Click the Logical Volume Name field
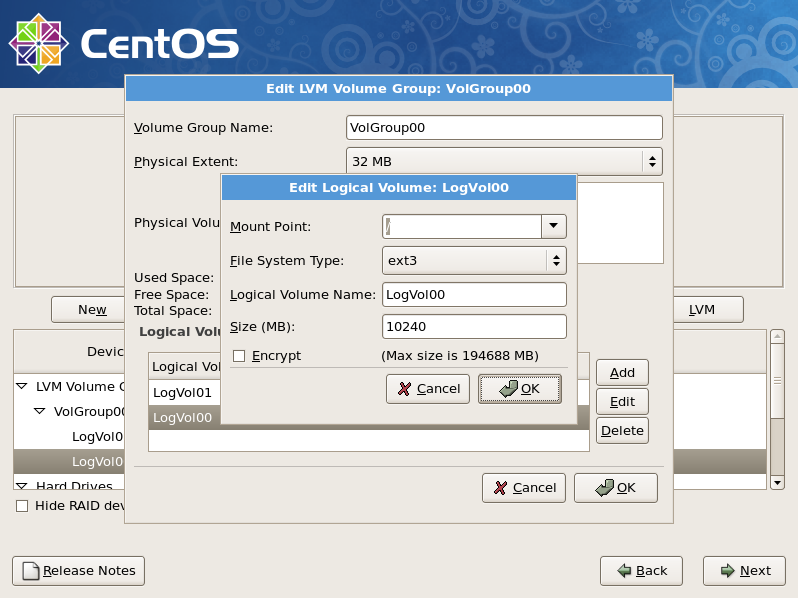798x598 pixels. coord(474,295)
